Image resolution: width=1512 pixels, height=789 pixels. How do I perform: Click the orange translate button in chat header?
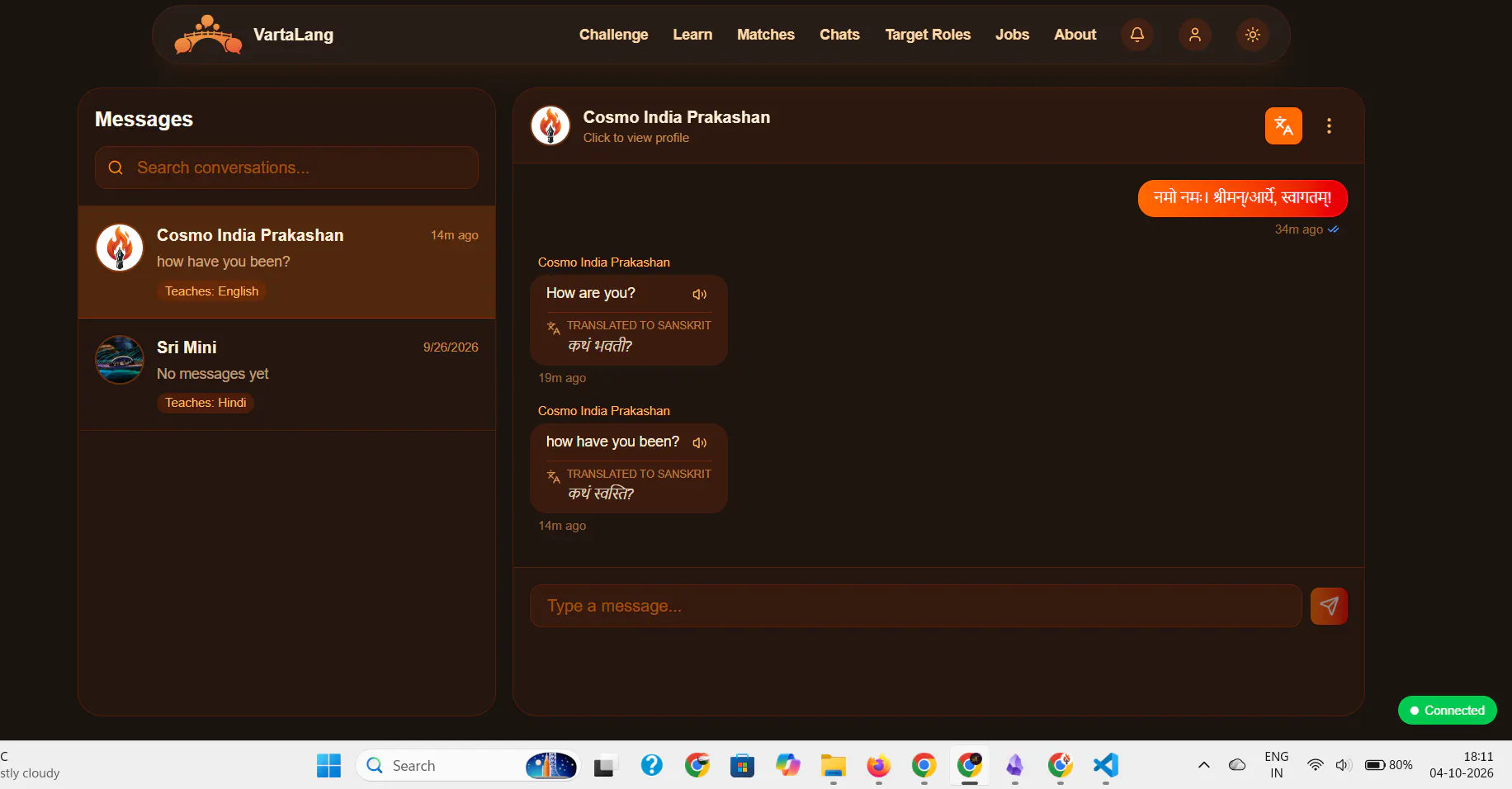(1283, 125)
